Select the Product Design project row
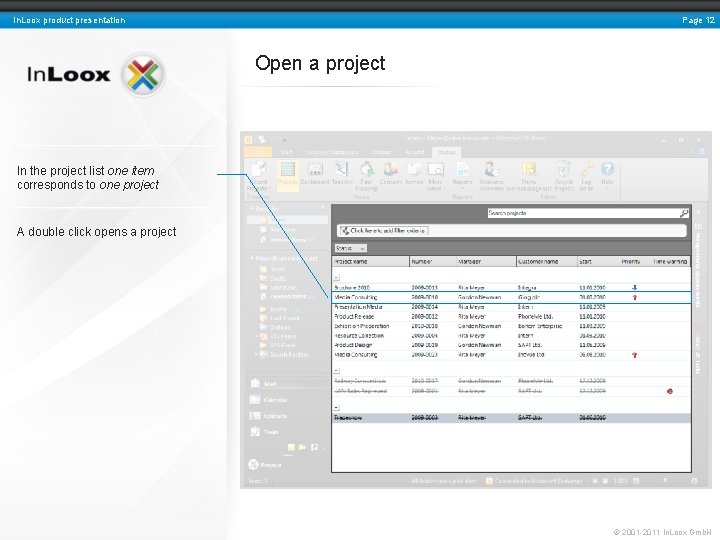Viewport: 720px width, 540px height. click(x=511, y=345)
